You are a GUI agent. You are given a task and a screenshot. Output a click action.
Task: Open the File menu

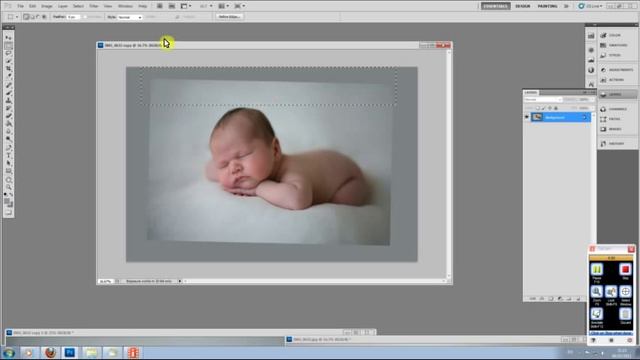(20, 6)
